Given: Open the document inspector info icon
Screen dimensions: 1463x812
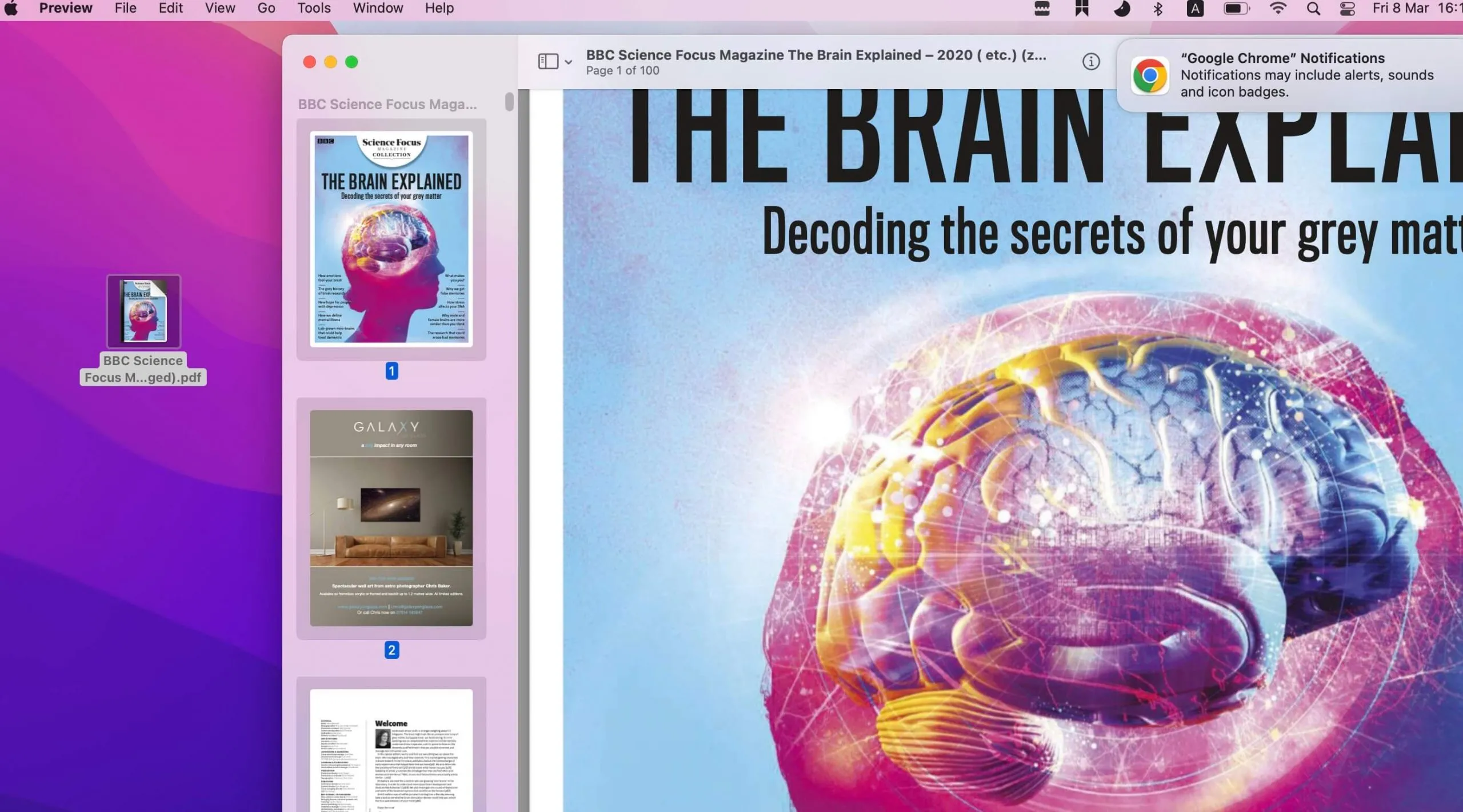Looking at the screenshot, I should pyautogui.click(x=1090, y=61).
